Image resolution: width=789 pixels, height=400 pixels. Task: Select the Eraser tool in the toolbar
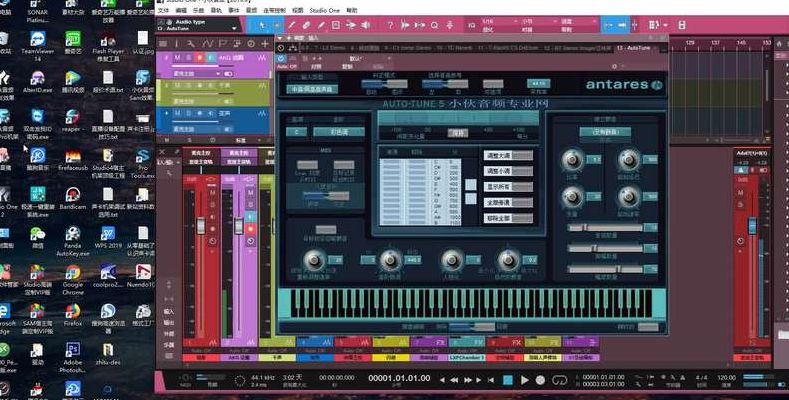pyautogui.click(x=306, y=25)
